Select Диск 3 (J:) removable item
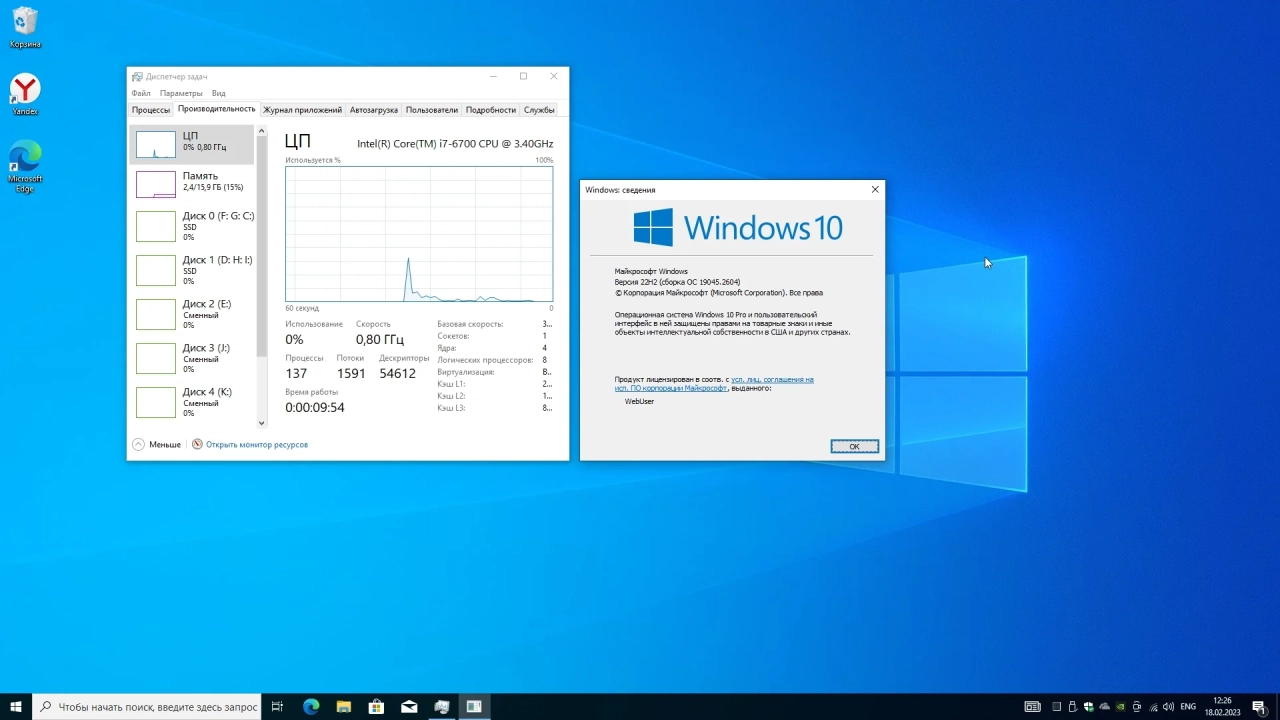 click(192, 358)
